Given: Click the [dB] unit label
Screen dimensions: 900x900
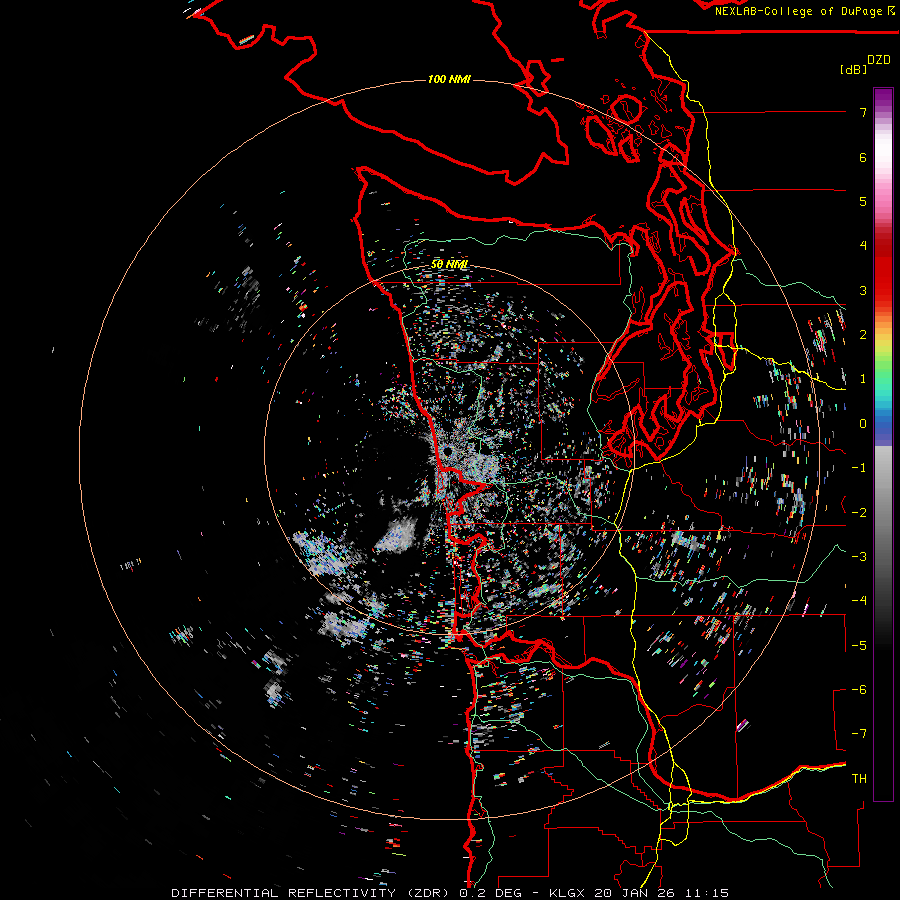Looking at the screenshot, I should click(853, 70).
